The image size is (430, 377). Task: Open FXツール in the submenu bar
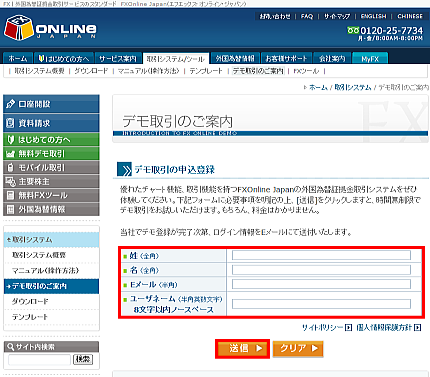click(306, 71)
